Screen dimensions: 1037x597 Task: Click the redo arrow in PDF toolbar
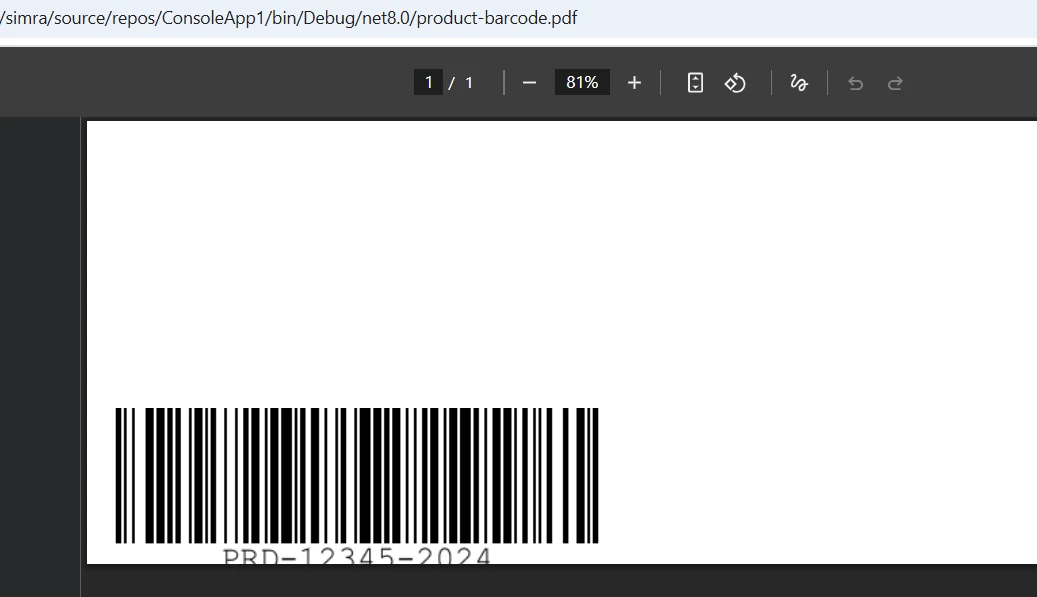click(896, 83)
